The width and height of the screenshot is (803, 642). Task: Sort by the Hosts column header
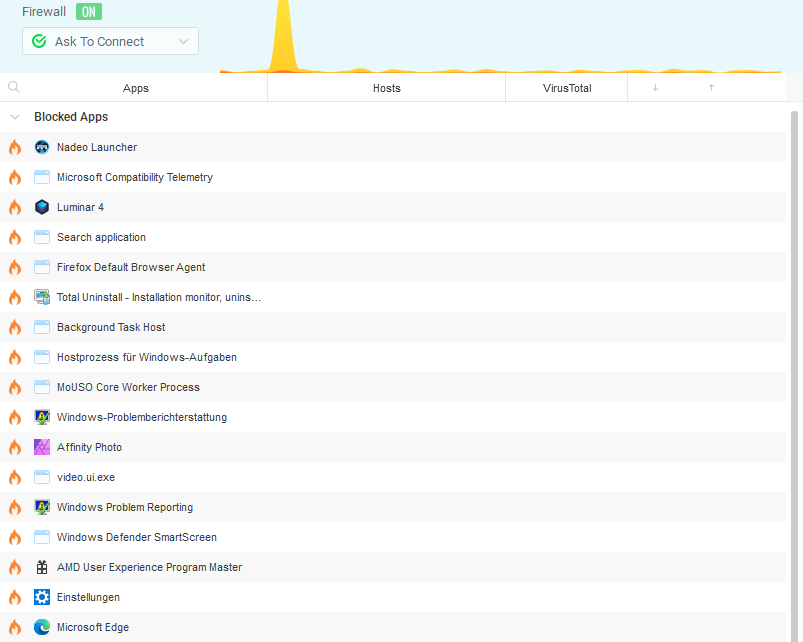[x=387, y=88]
